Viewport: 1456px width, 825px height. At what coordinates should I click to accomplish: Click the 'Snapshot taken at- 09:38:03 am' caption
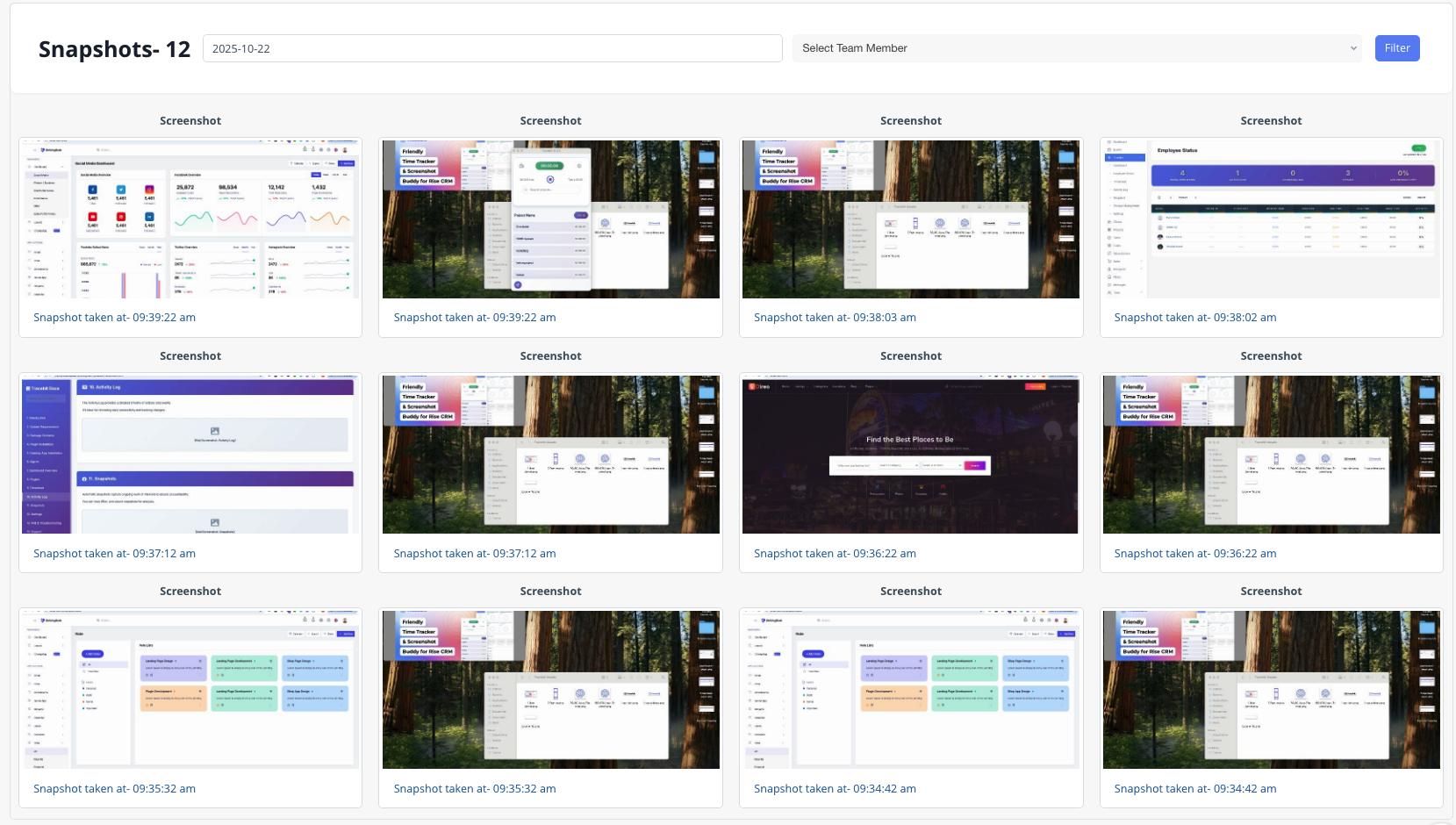click(x=835, y=318)
